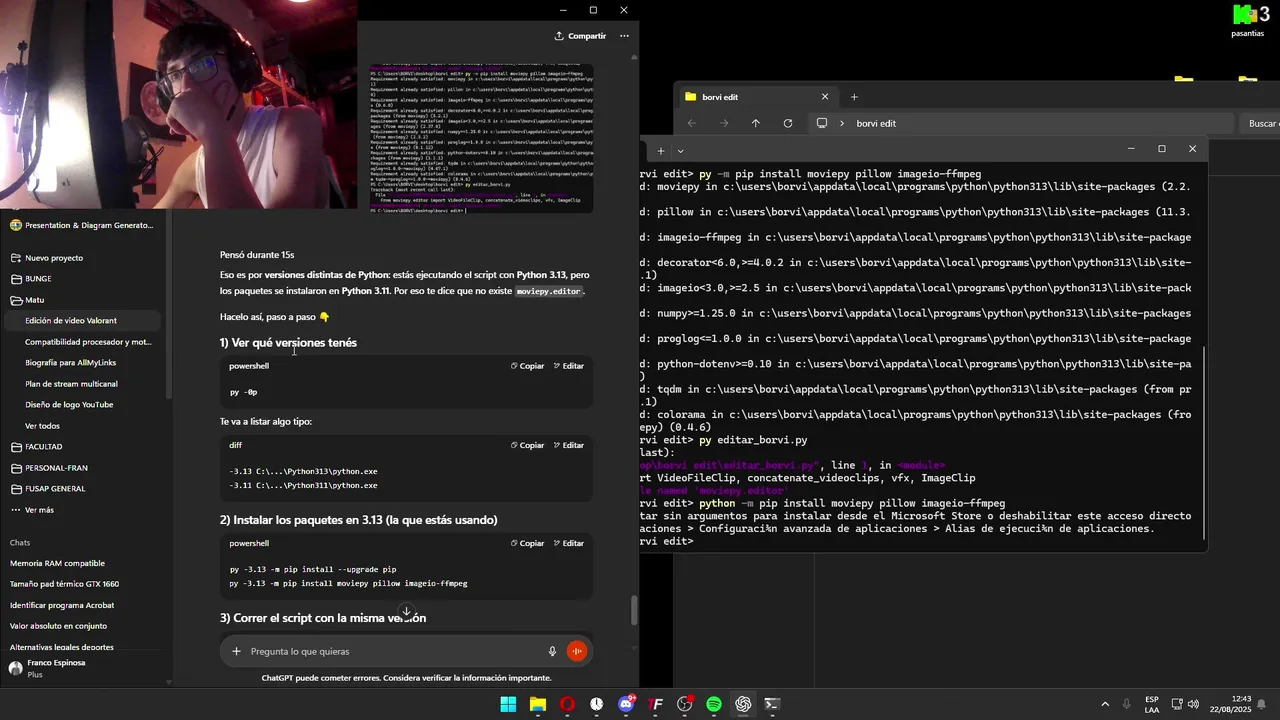Open Franco Espinosa profile menu
The image size is (1280, 720).
click(82, 668)
